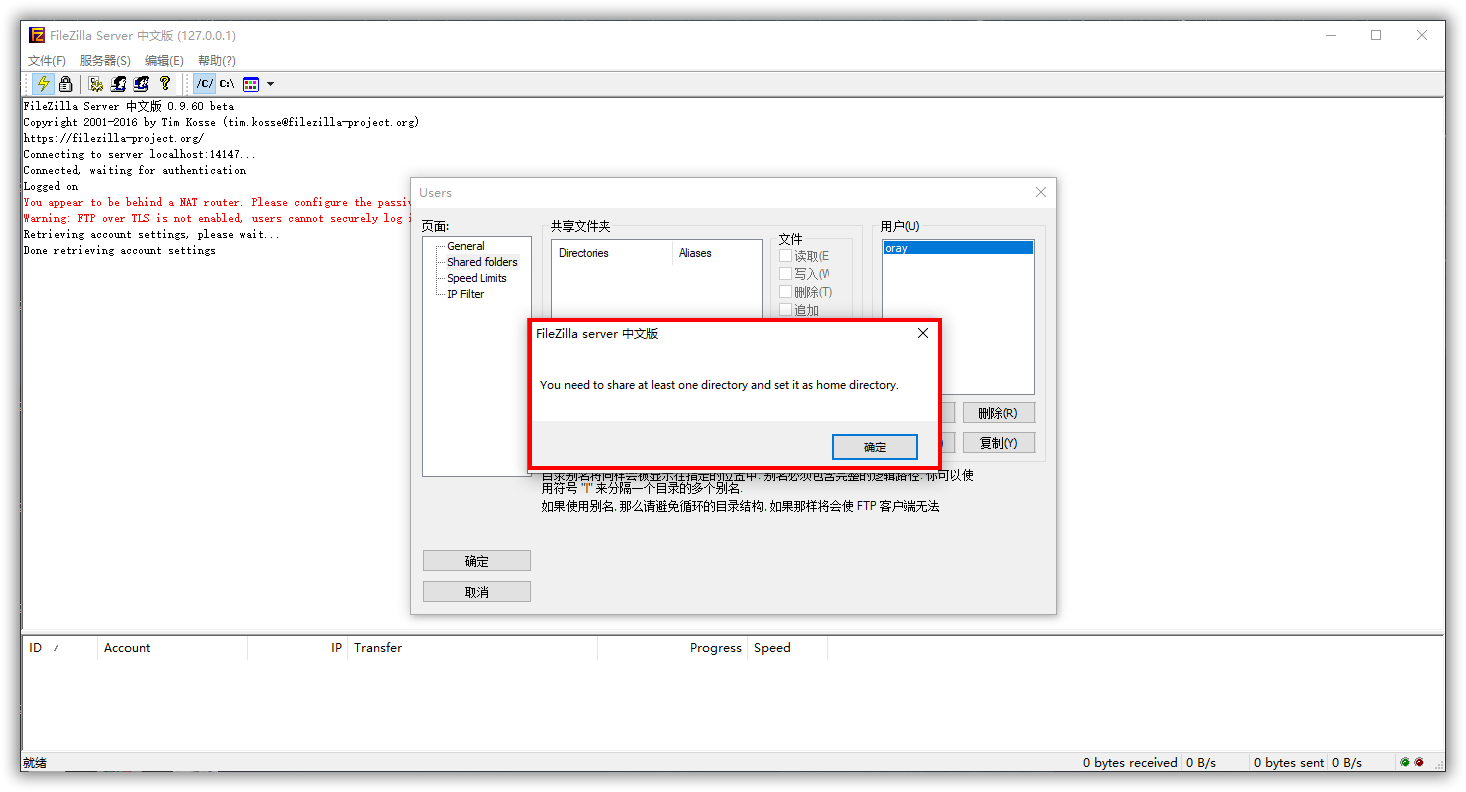Click the Transfer column header

[472, 648]
